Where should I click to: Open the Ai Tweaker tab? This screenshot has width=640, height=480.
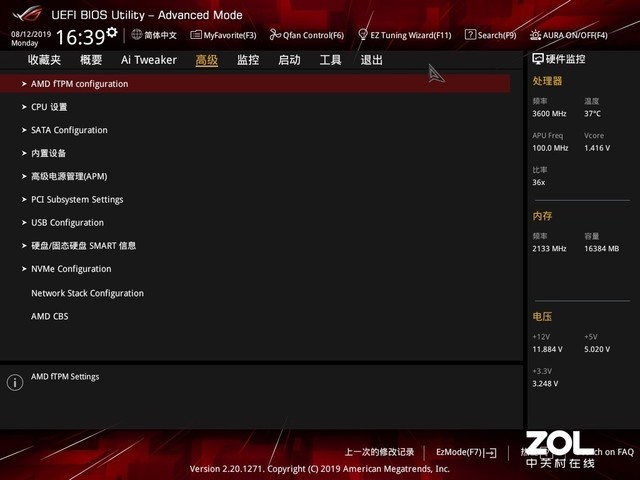click(x=149, y=60)
